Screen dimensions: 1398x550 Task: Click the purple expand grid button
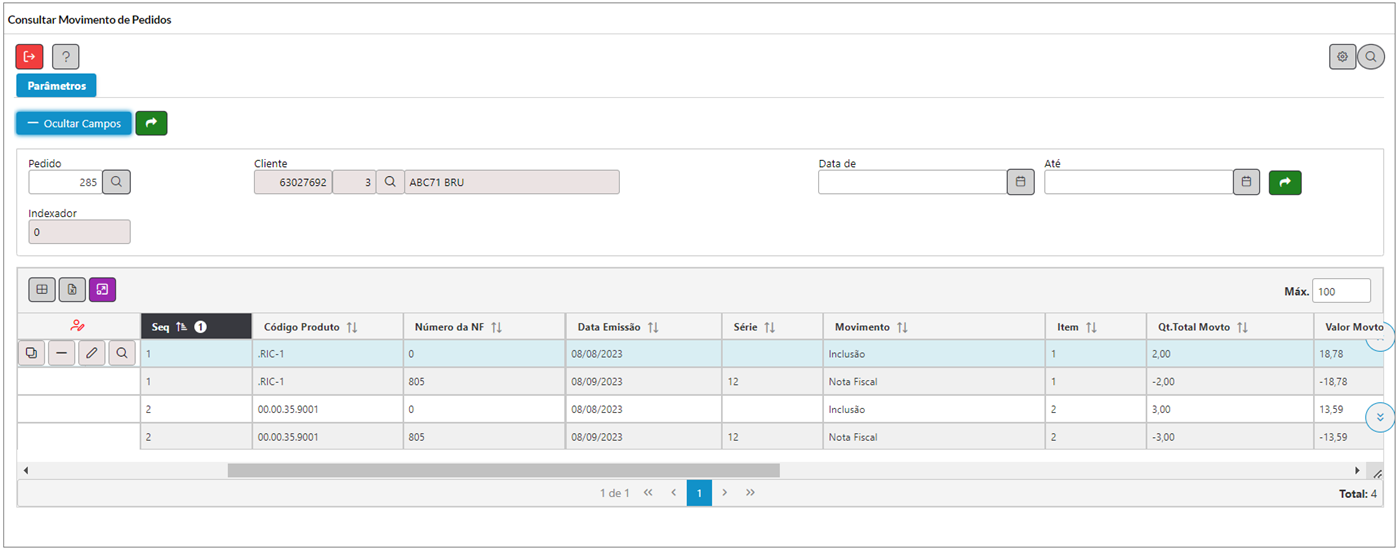(x=102, y=290)
